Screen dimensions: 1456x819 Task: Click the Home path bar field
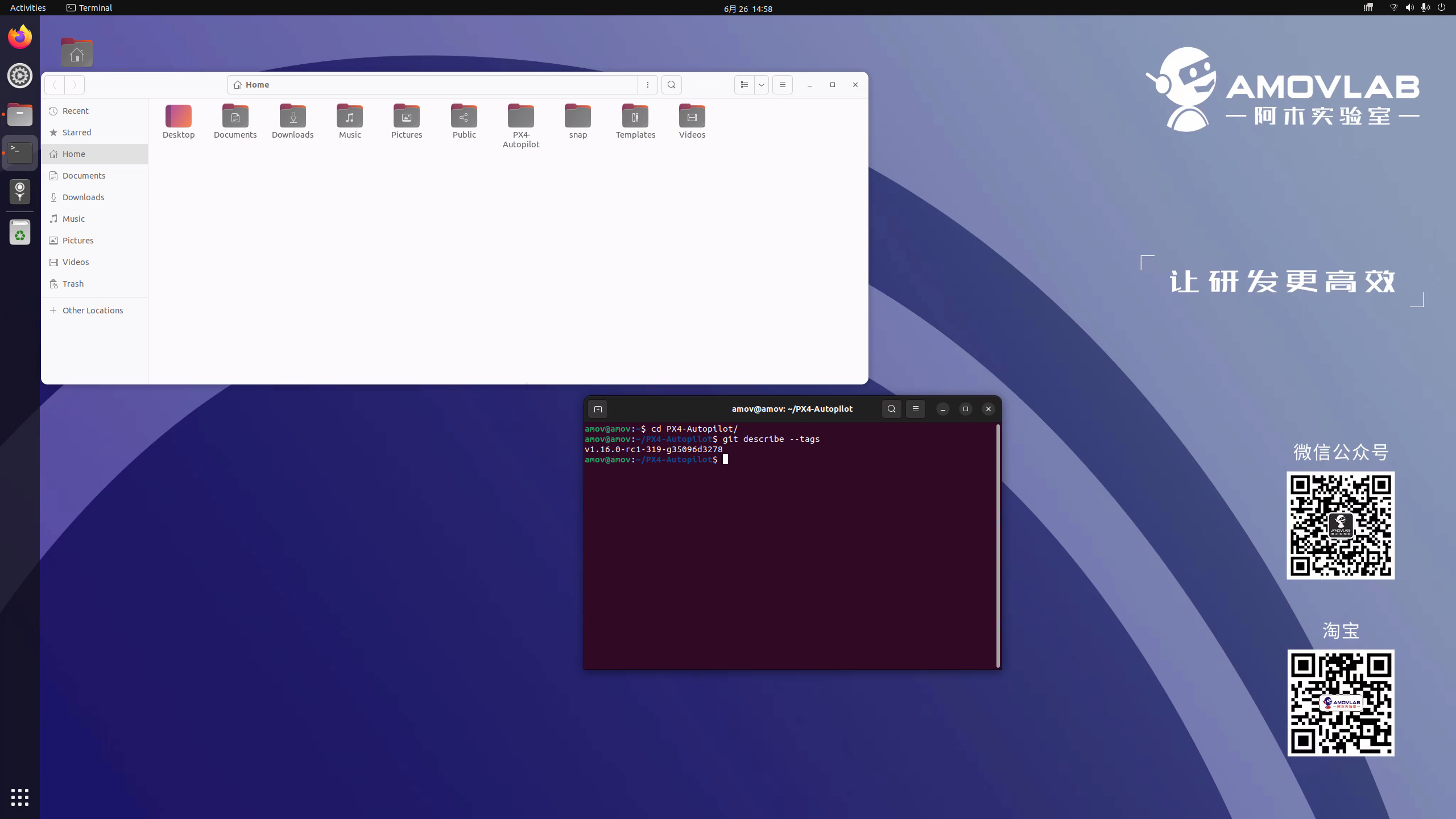pyautogui.click(x=432, y=85)
